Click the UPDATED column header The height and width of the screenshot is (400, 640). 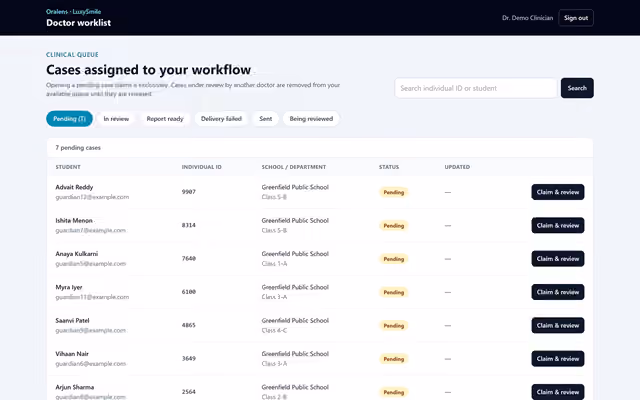point(457,167)
